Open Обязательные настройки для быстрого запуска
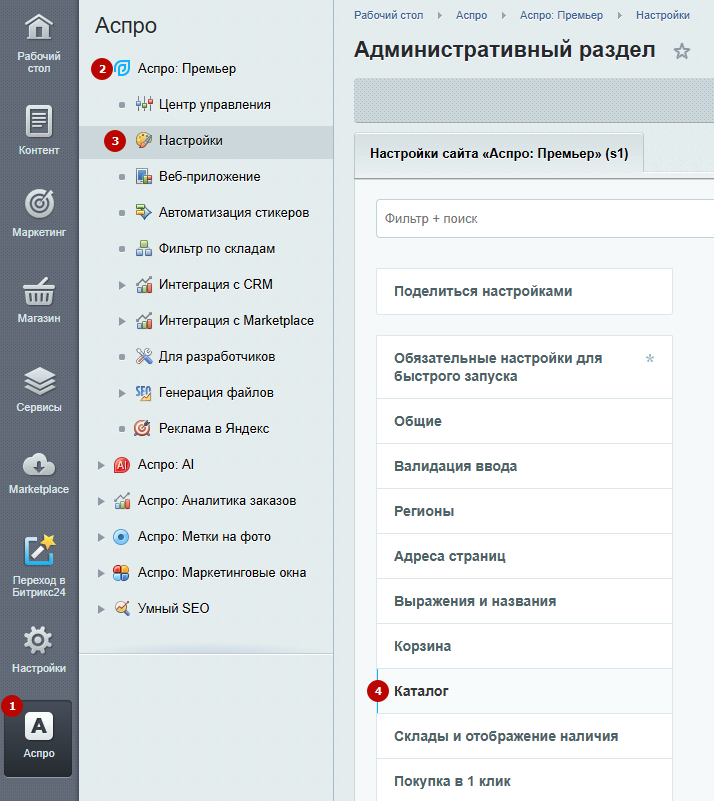This screenshot has width=714, height=801. click(x=524, y=367)
